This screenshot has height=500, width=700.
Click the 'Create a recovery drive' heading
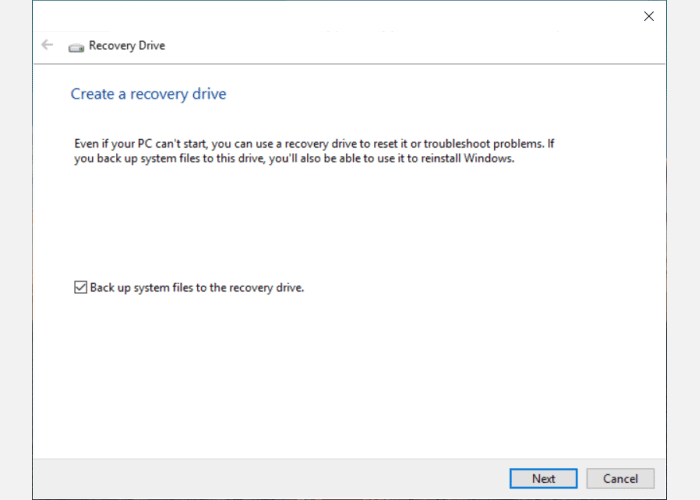coord(148,94)
